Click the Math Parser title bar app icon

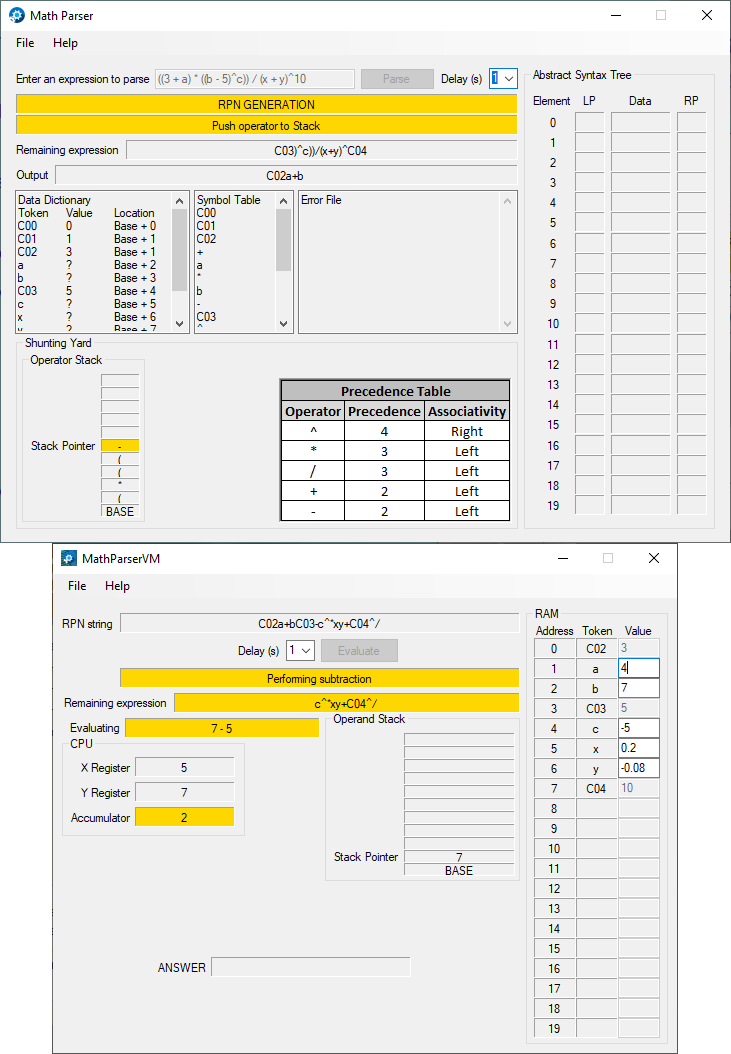tap(17, 15)
